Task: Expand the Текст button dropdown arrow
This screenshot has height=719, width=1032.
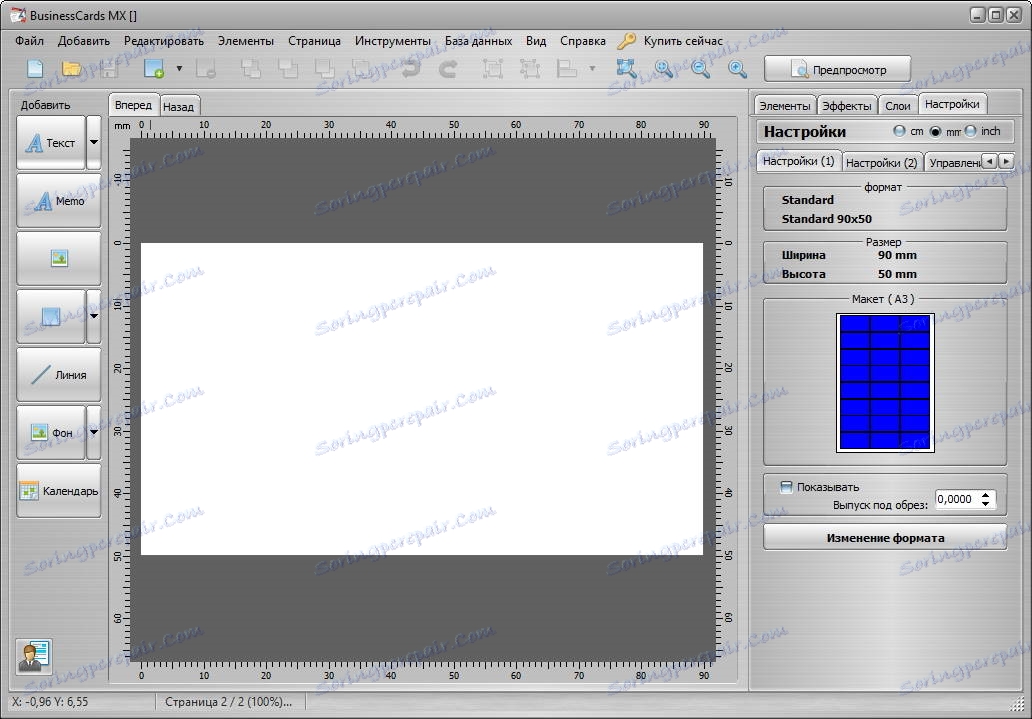Action: (x=94, y=143)
